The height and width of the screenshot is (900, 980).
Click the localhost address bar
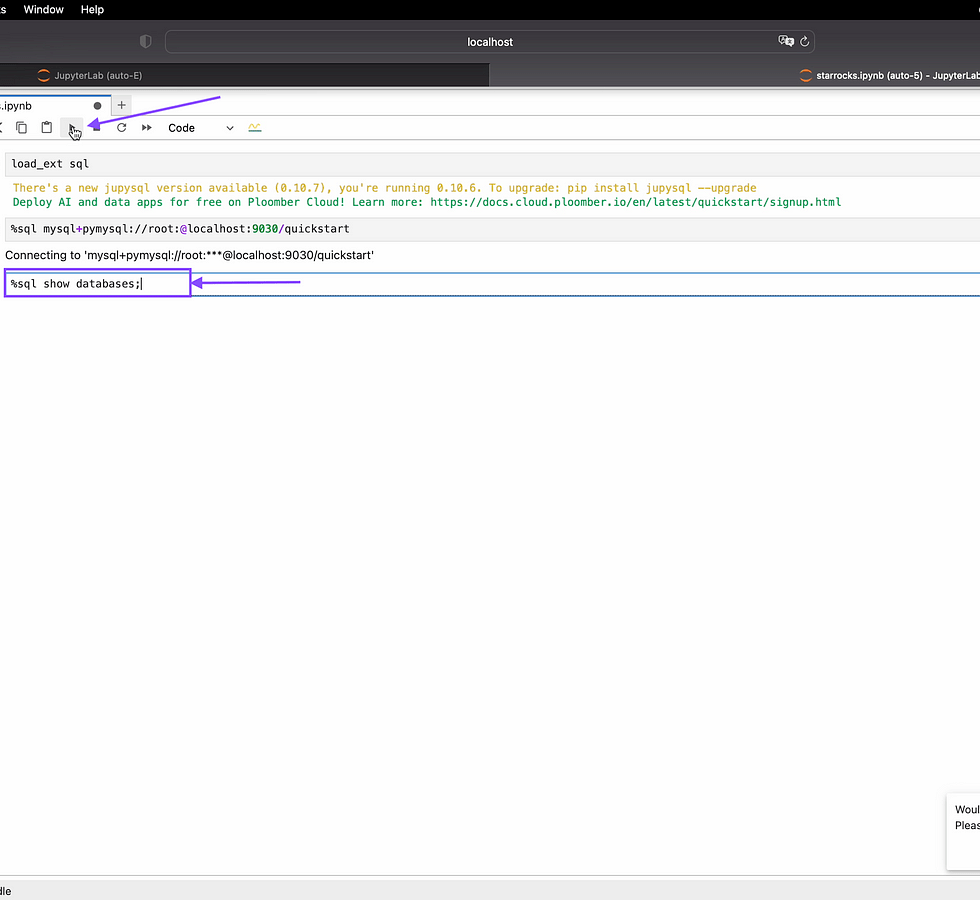490,42
